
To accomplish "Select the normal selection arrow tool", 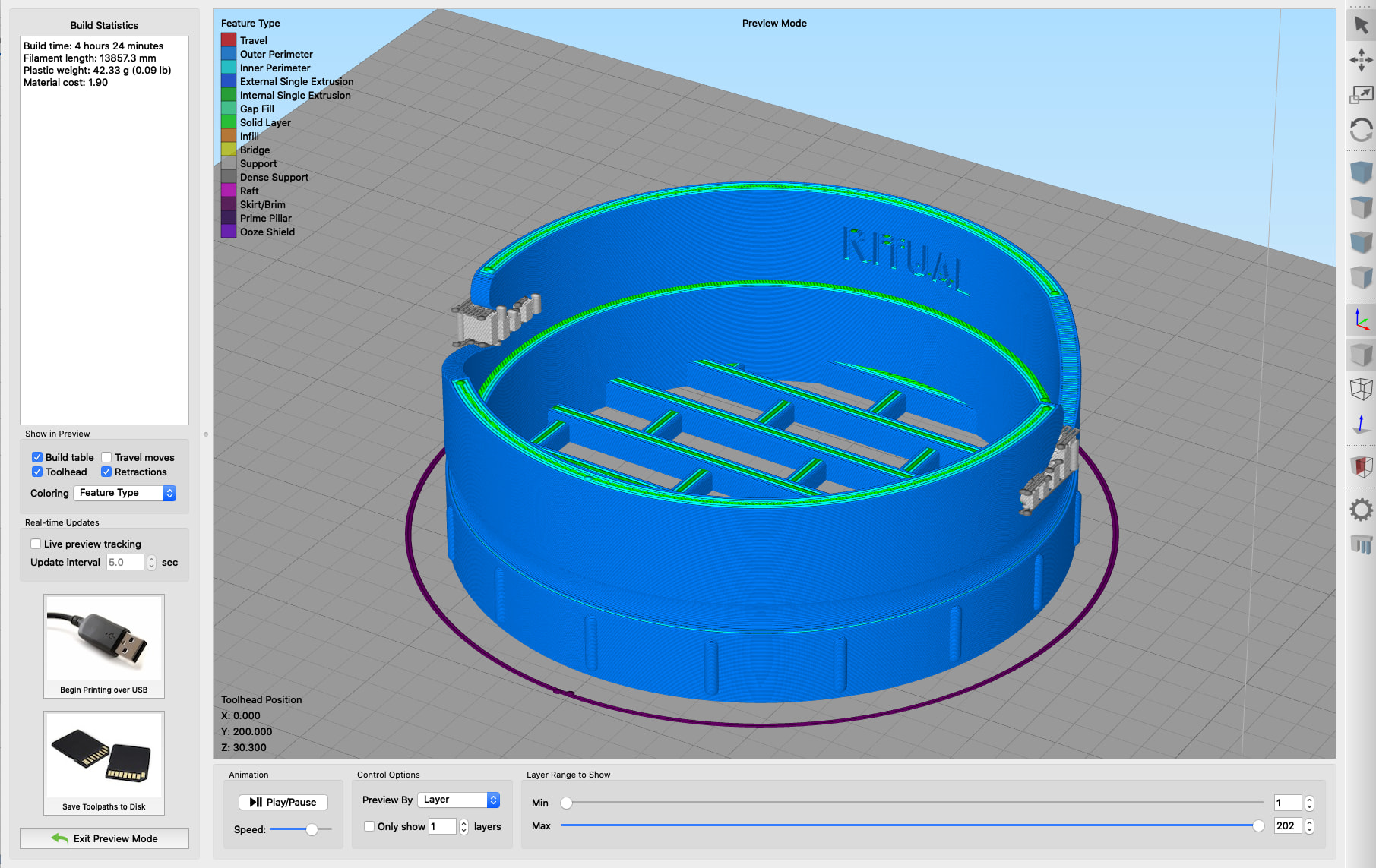I will coord(1361,25).
